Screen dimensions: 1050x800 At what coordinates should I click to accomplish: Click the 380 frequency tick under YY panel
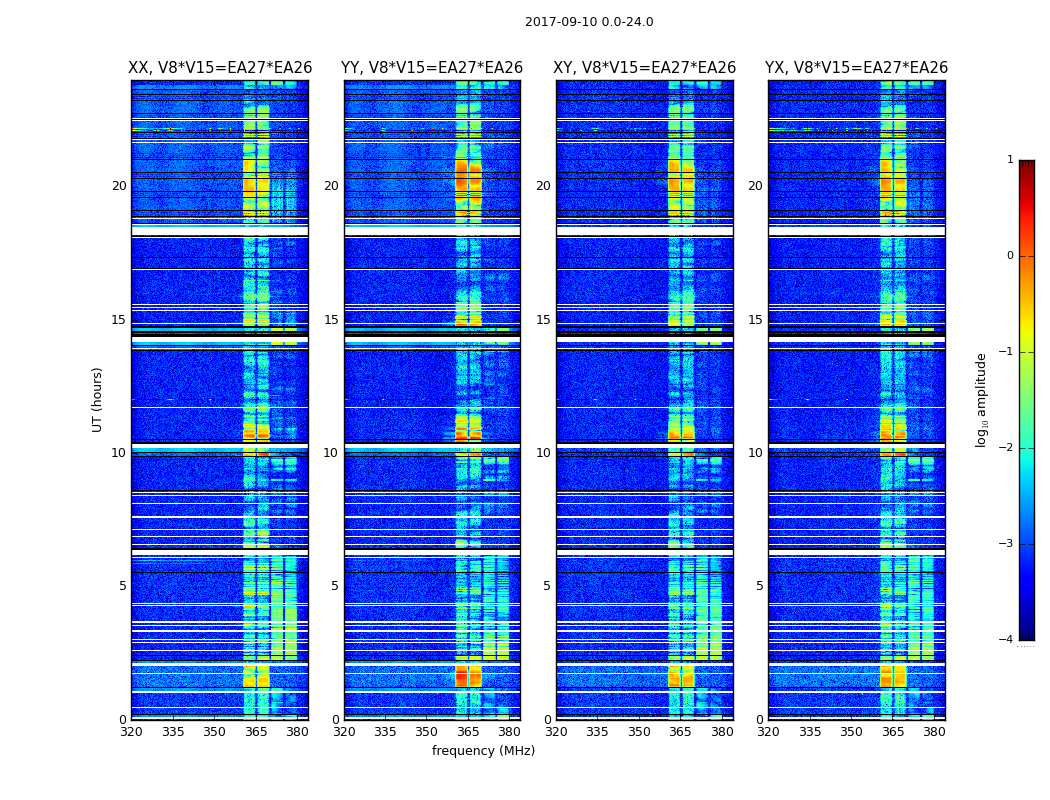[510, 732]
